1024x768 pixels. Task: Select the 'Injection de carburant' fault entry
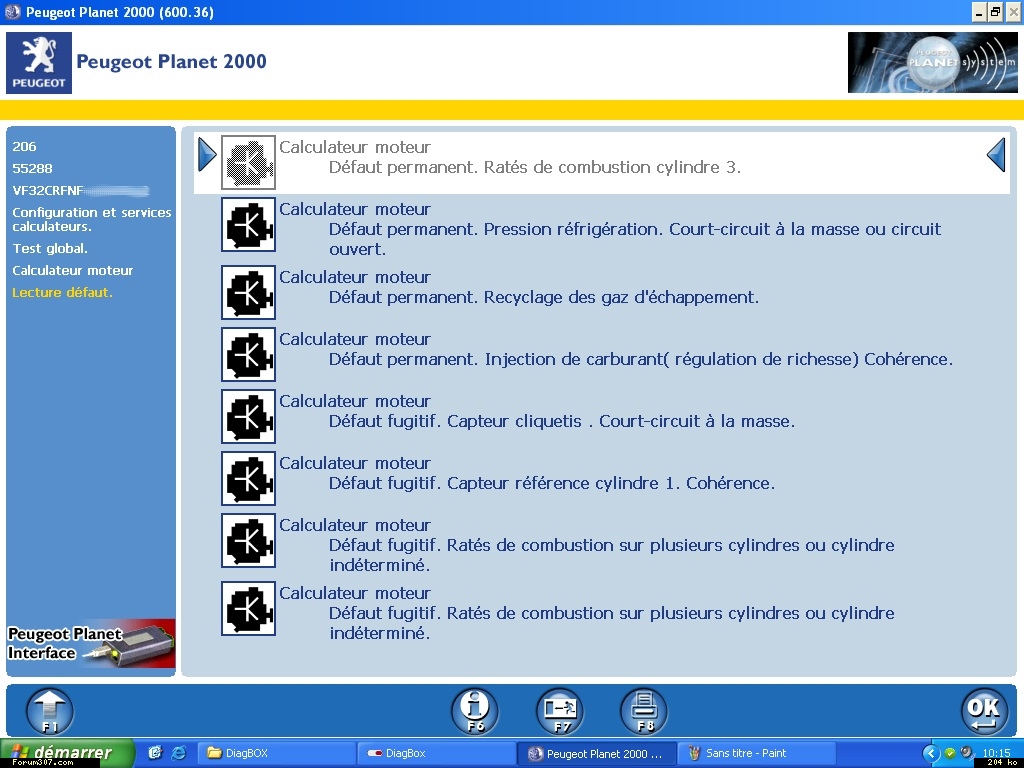tap(640, 359)
